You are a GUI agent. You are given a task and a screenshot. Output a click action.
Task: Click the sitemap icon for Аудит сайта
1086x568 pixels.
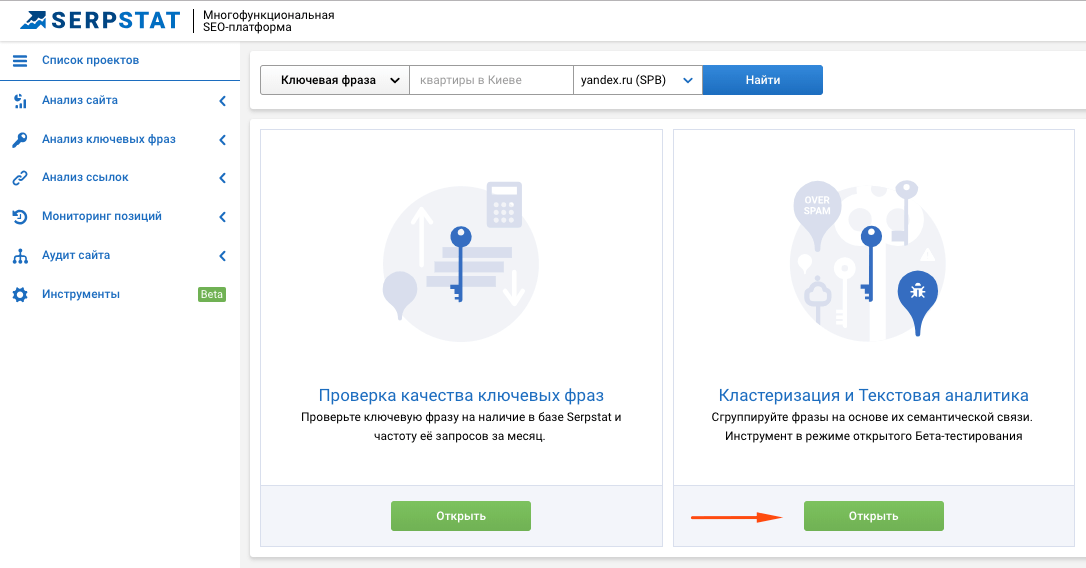(x=20, y=256)
